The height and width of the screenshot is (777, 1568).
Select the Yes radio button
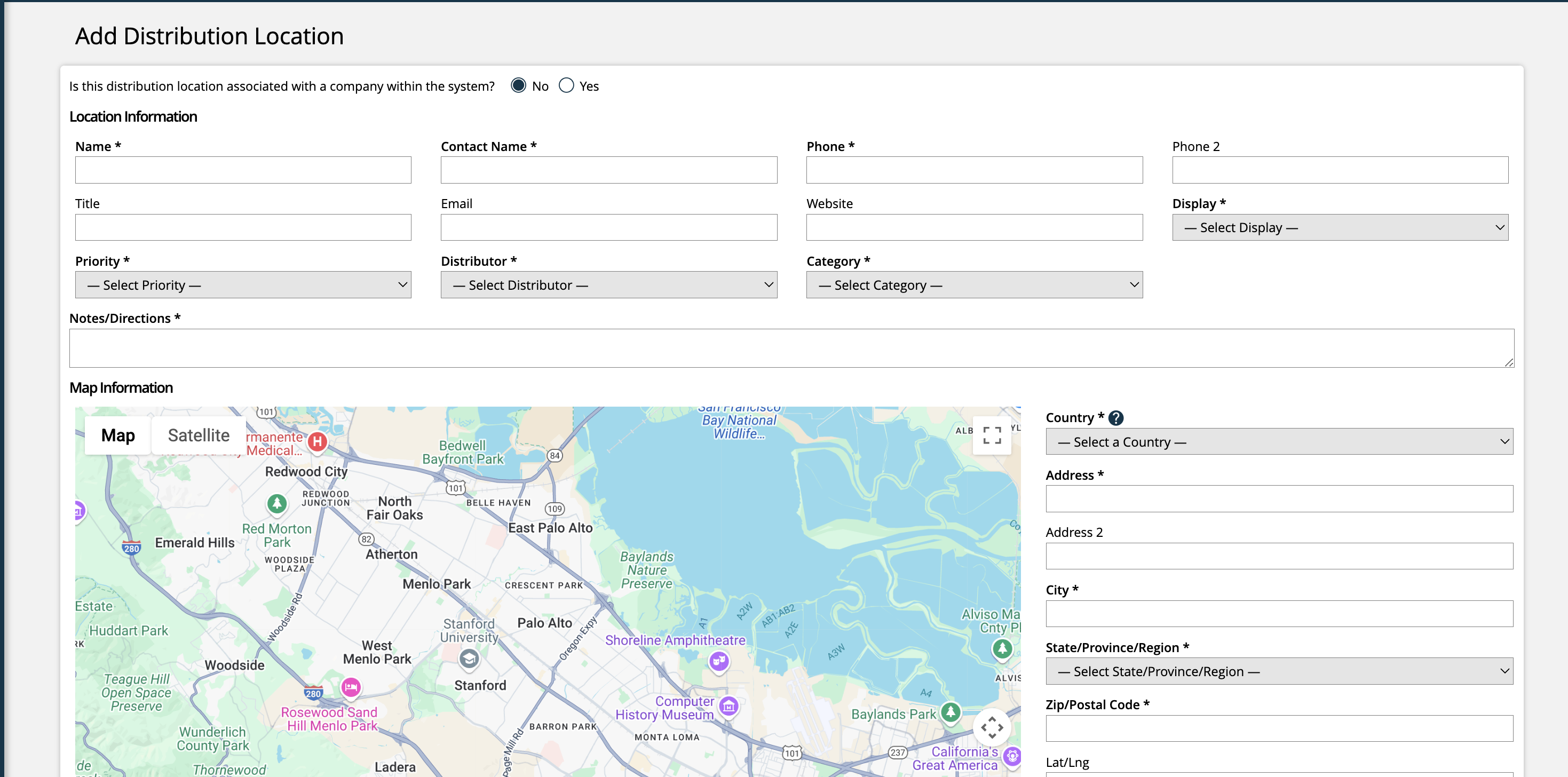(x=566, y=85)
